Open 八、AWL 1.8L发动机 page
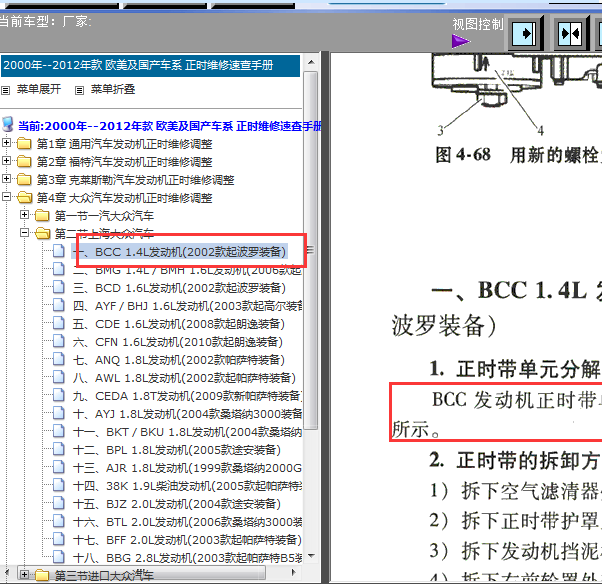The height and width of the screenshot is (584, 602). [184, 378]
